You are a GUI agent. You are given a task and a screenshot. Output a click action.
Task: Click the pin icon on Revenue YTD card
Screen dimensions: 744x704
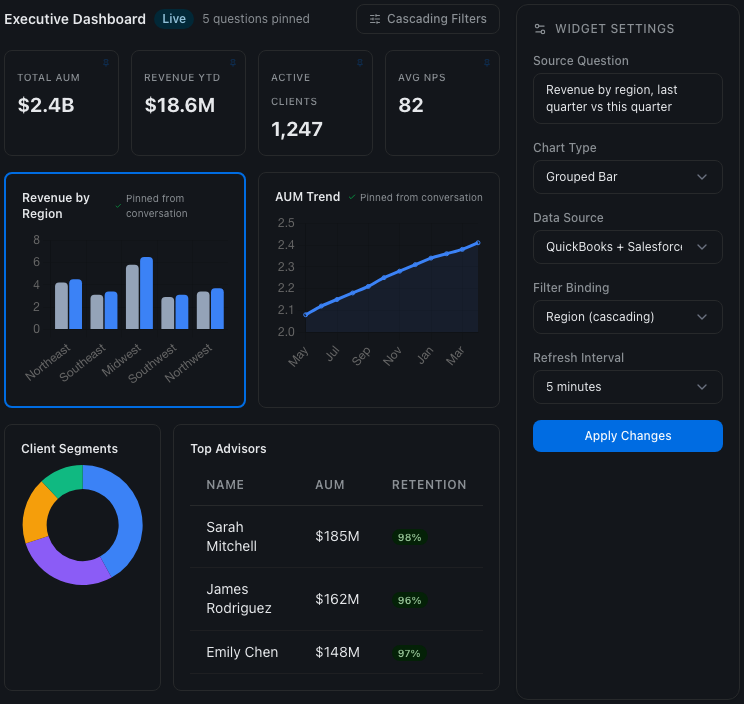click(233, 63)
